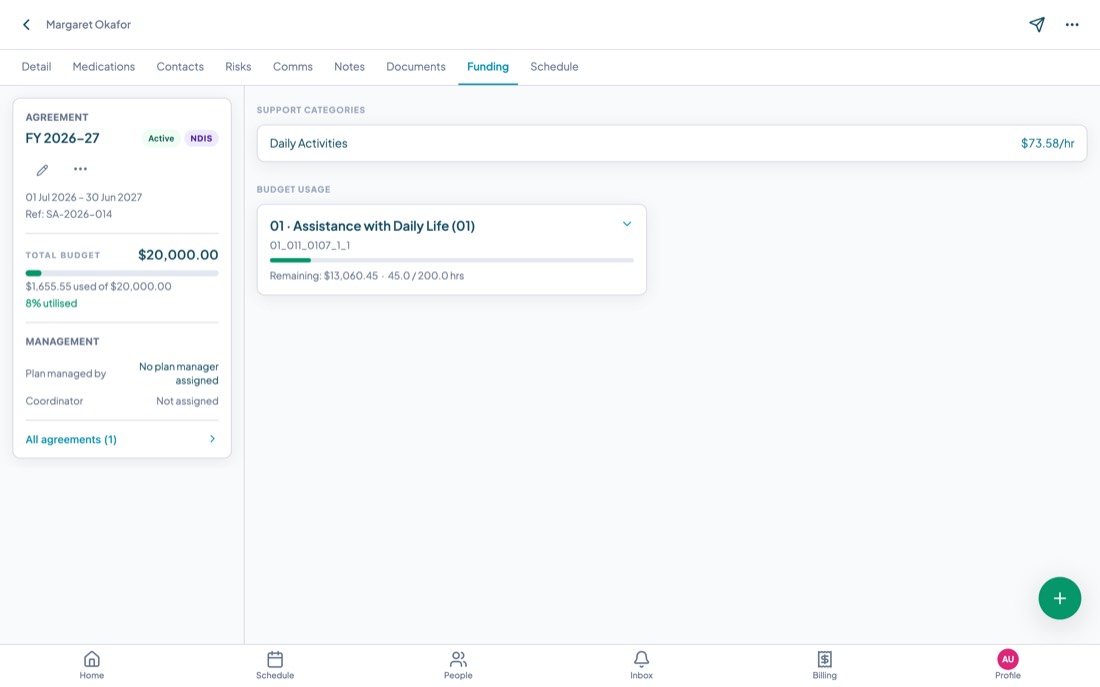The width and height of the screenshot is (1100, 687).
Task: Open the Schedule tab beside Funding
Action: click(x=554, y=67)
